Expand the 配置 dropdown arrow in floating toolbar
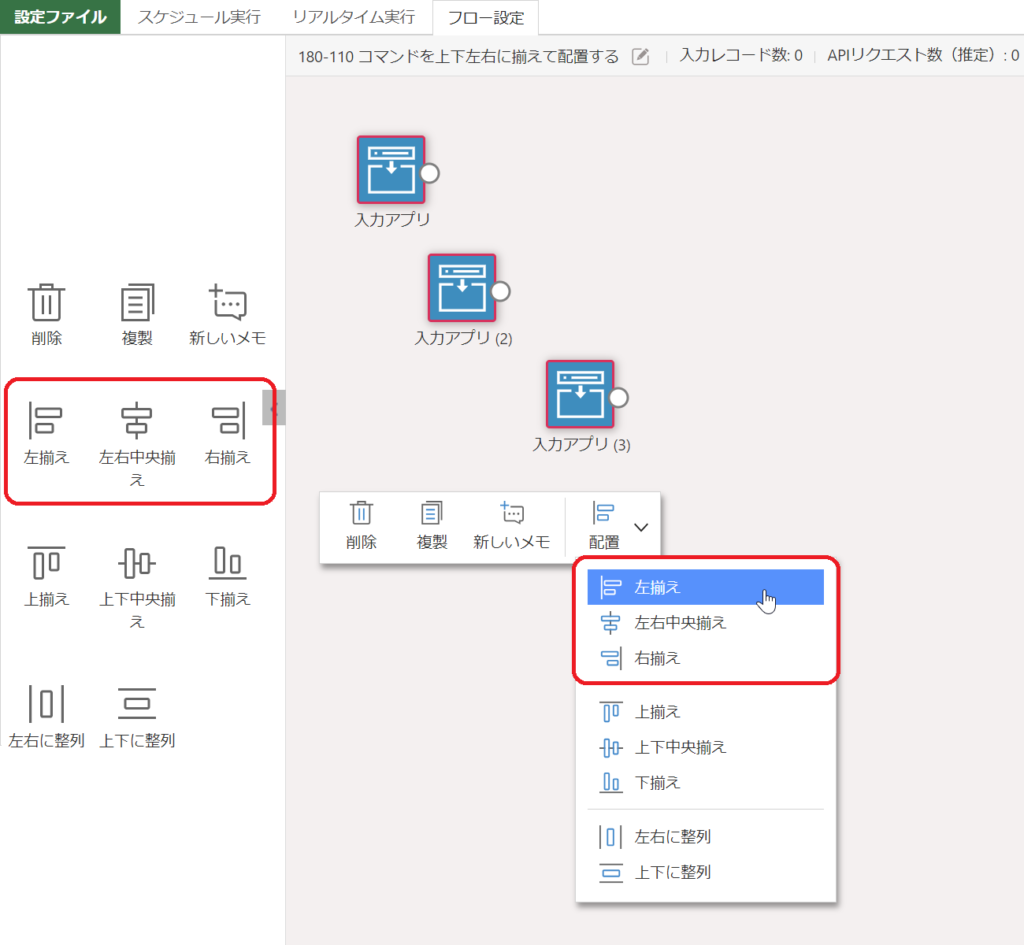The height and width of the screenshot is (945, 1024). point(642,527)
